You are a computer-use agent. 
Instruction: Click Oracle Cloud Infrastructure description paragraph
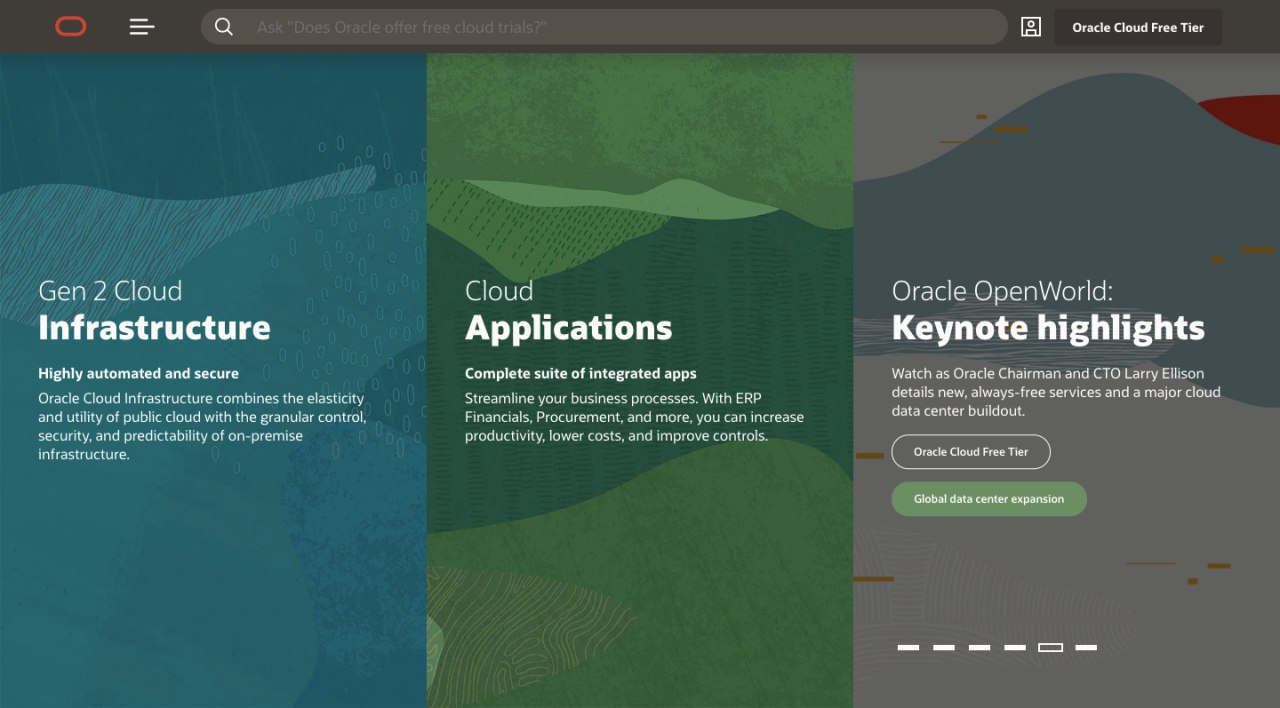click(x=202, y=426)
